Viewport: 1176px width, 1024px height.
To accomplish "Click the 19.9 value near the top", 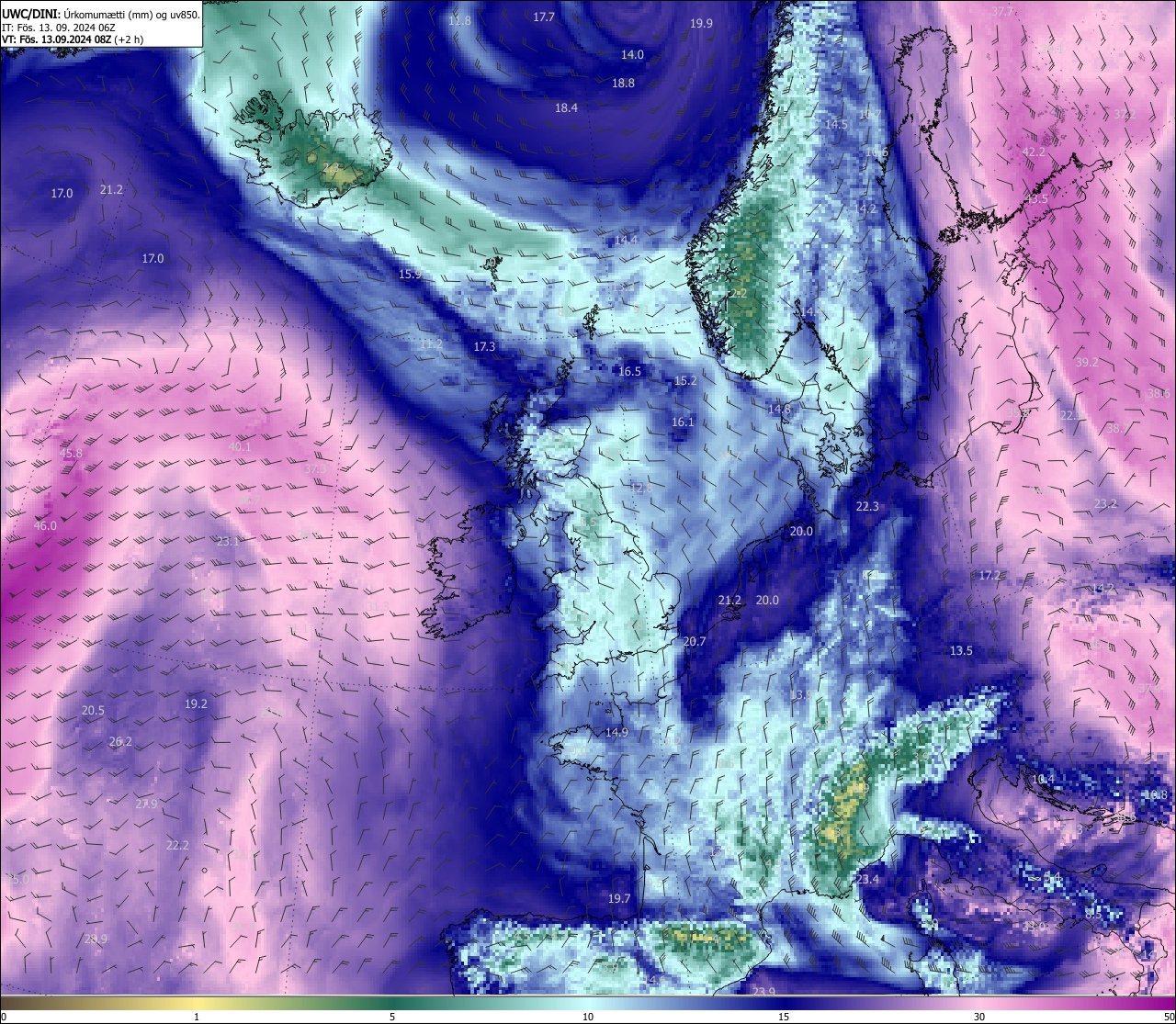I will (x=701, y=24).
